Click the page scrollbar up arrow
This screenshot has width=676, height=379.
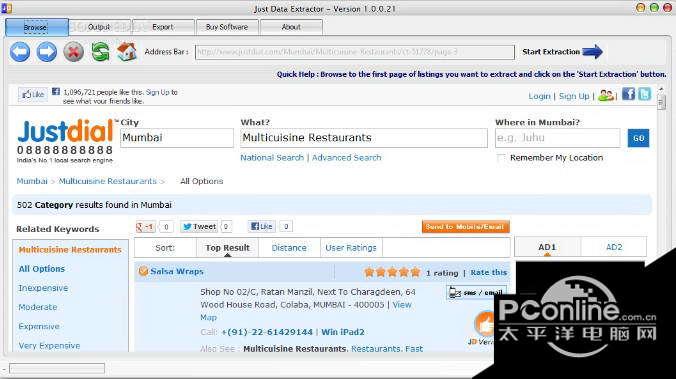661,89
